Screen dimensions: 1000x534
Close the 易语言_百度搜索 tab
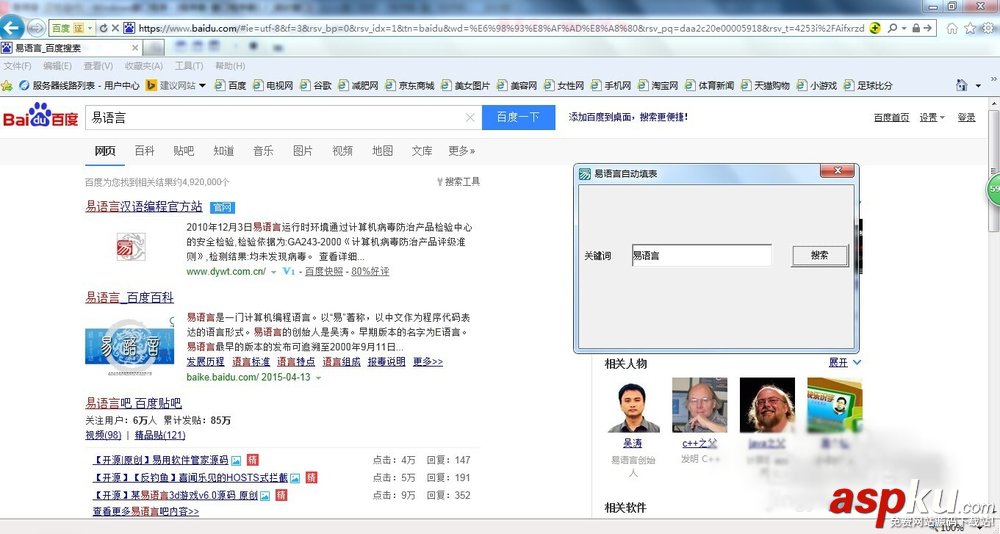[135, 48]
